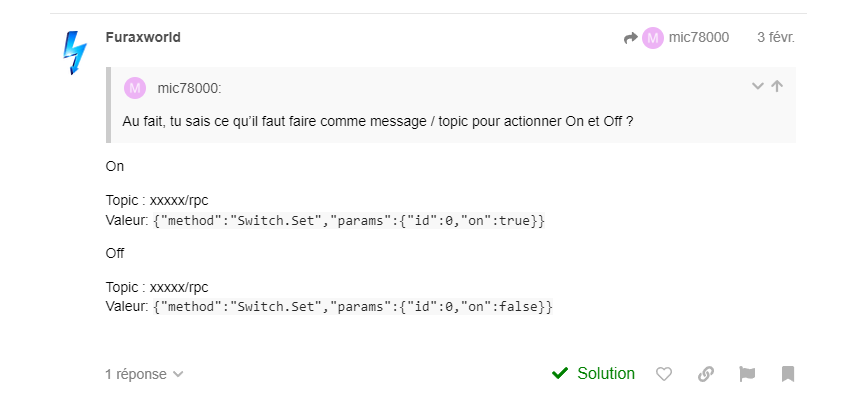
Task: Click the Switch.Set on:false code snippet
Action: point(353,307)
